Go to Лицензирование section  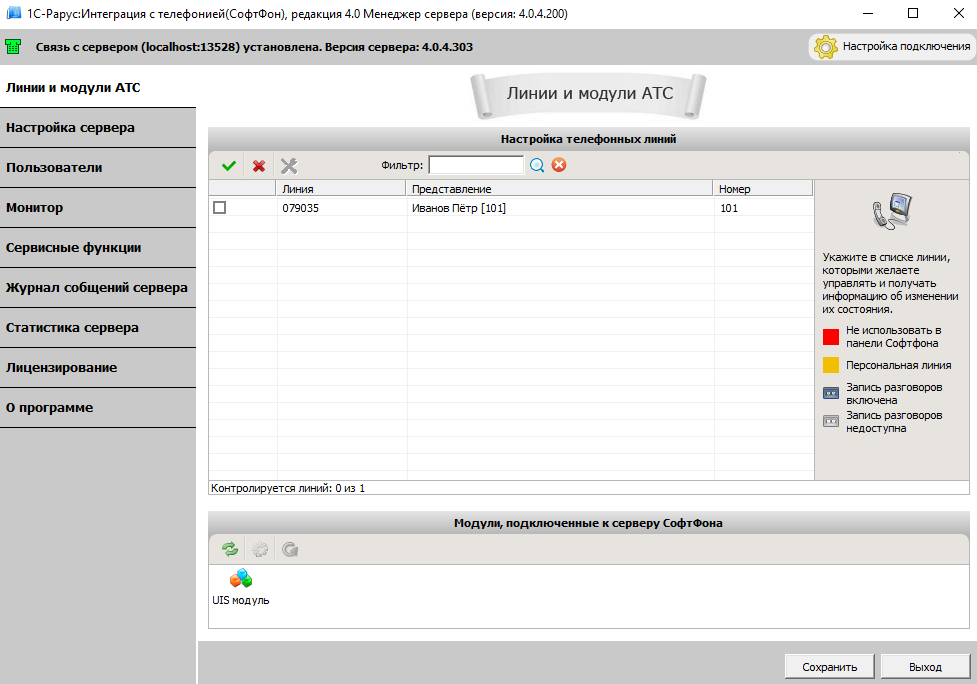click(x=98, y=368)
